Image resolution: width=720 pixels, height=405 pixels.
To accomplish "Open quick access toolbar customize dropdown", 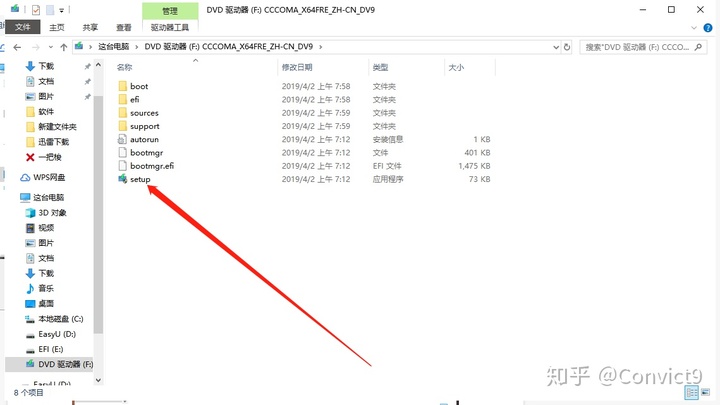I will (x=62, y=10).
